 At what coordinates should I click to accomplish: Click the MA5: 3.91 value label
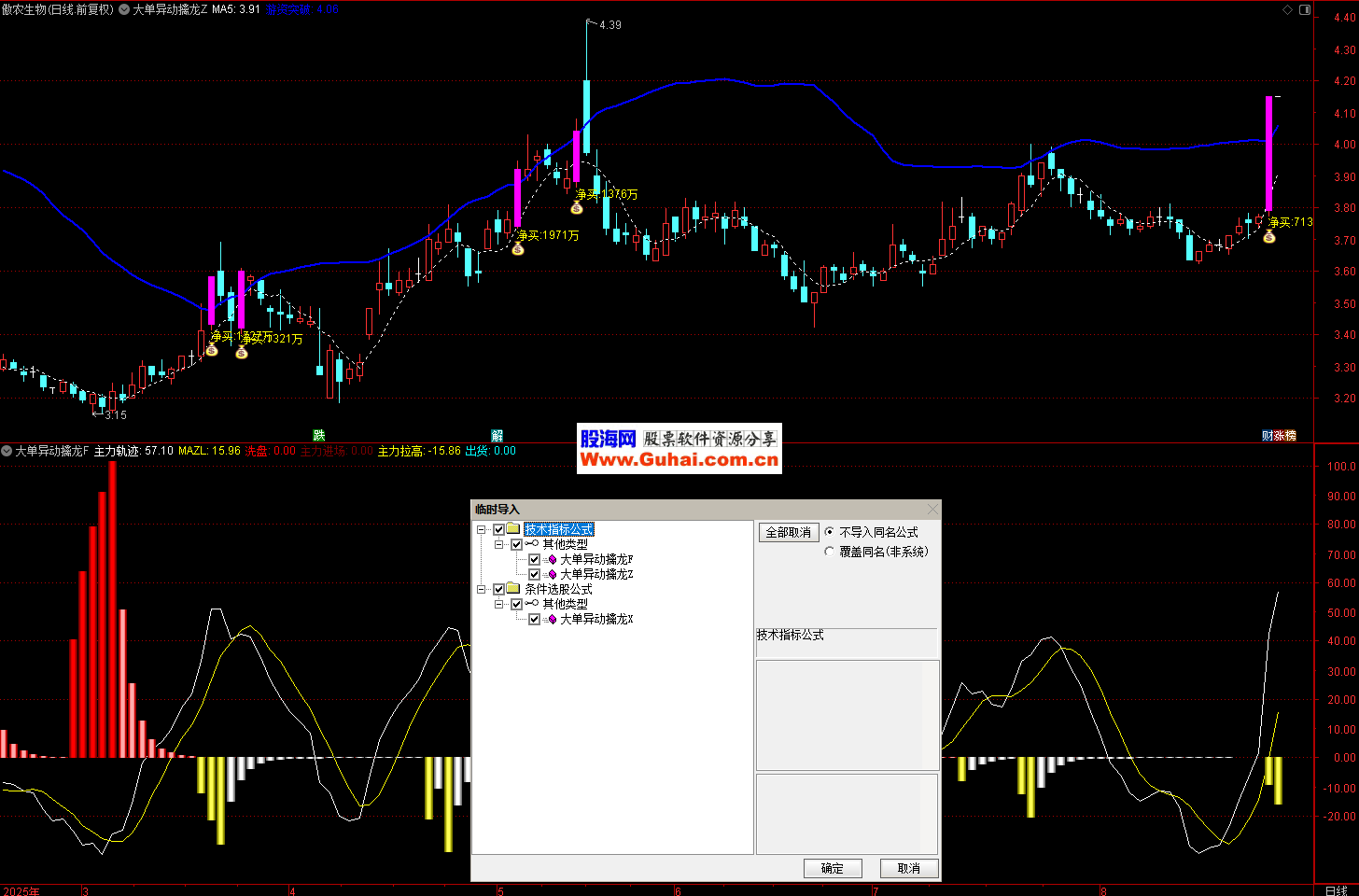pyautogui.click(x=236, y=9)
